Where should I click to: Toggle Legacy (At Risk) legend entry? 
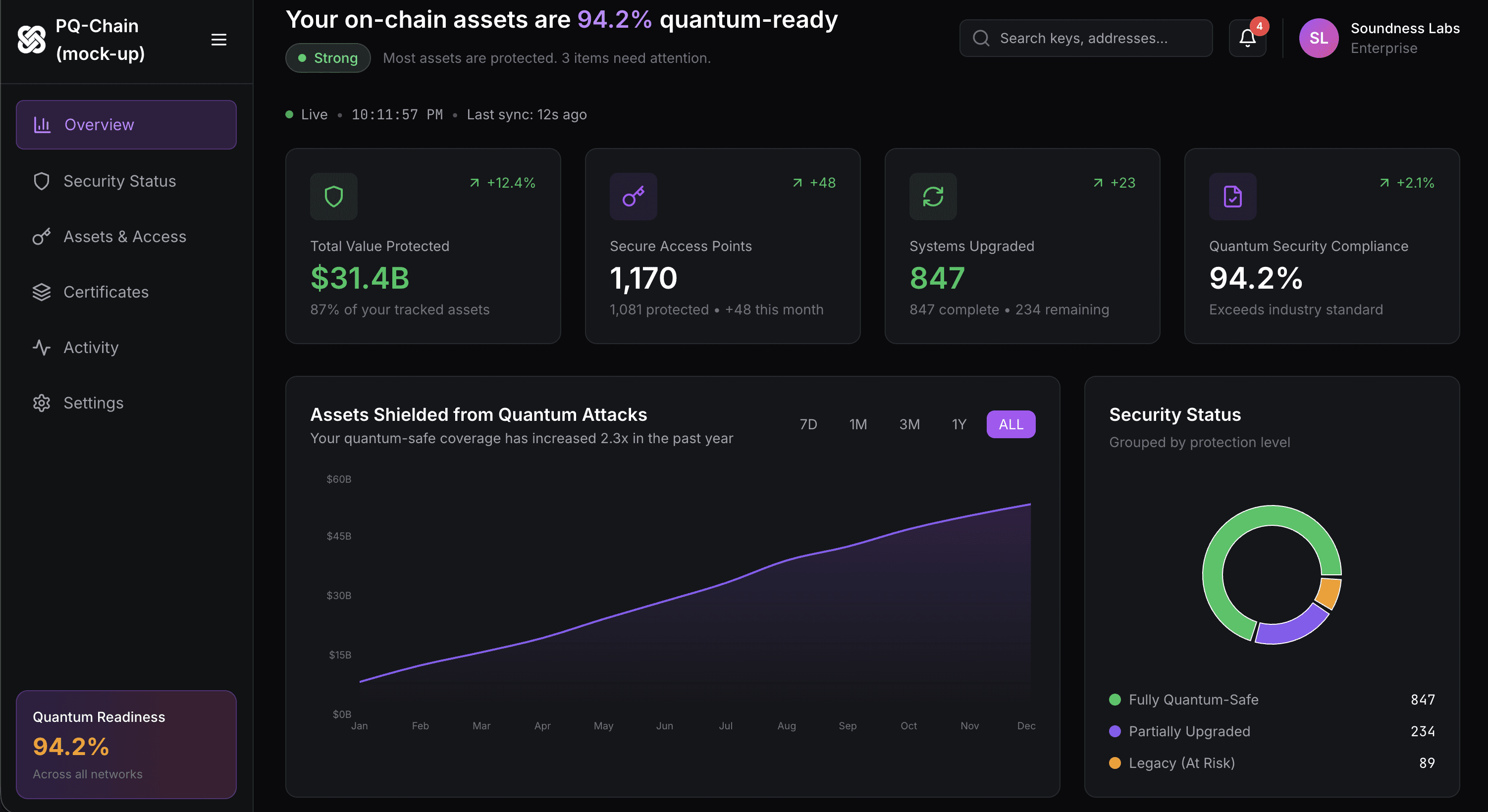[1181, 763]
